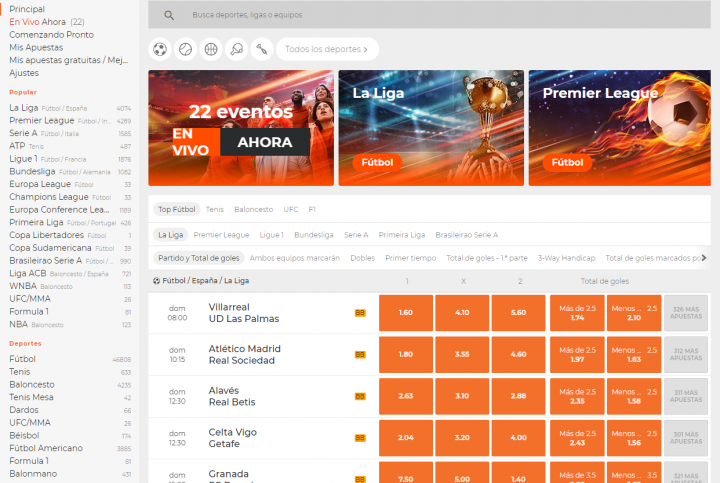Open Copa Libertadores in Popular list
This screenshot has height=483, width=720.
[x=70, y=235]
